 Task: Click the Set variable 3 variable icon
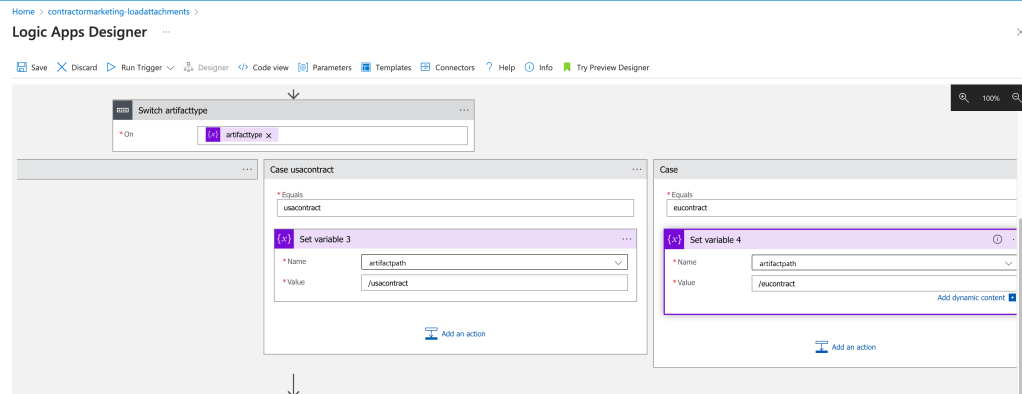pos(284,239)
